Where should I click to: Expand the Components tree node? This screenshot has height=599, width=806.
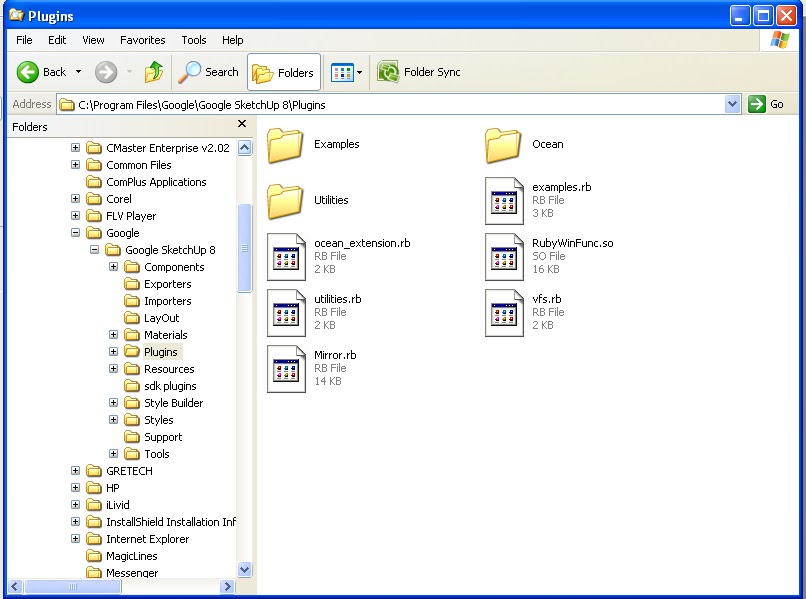pyautogui.click(x=114, y=266)
